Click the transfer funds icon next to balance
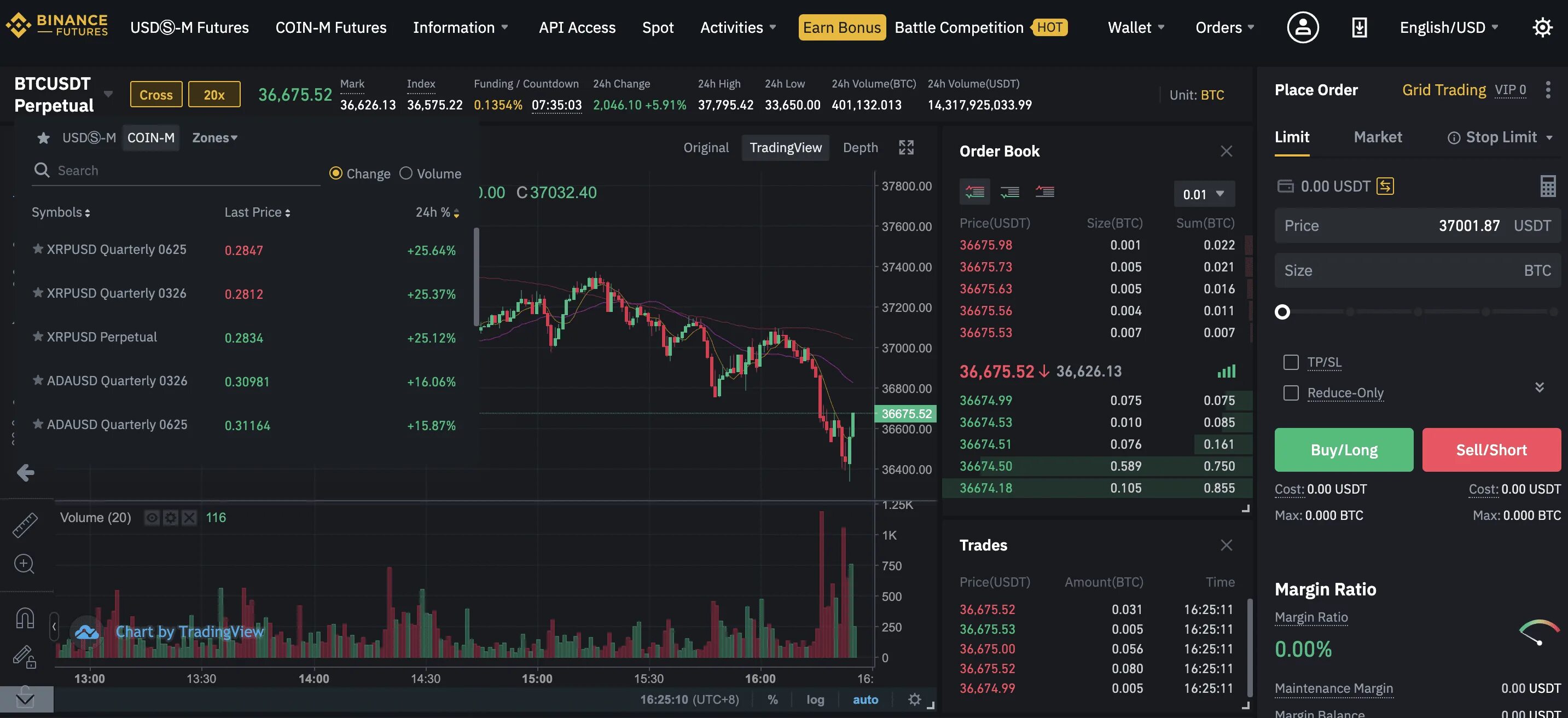This screenshot has height=718, width=1568. 1385,187
